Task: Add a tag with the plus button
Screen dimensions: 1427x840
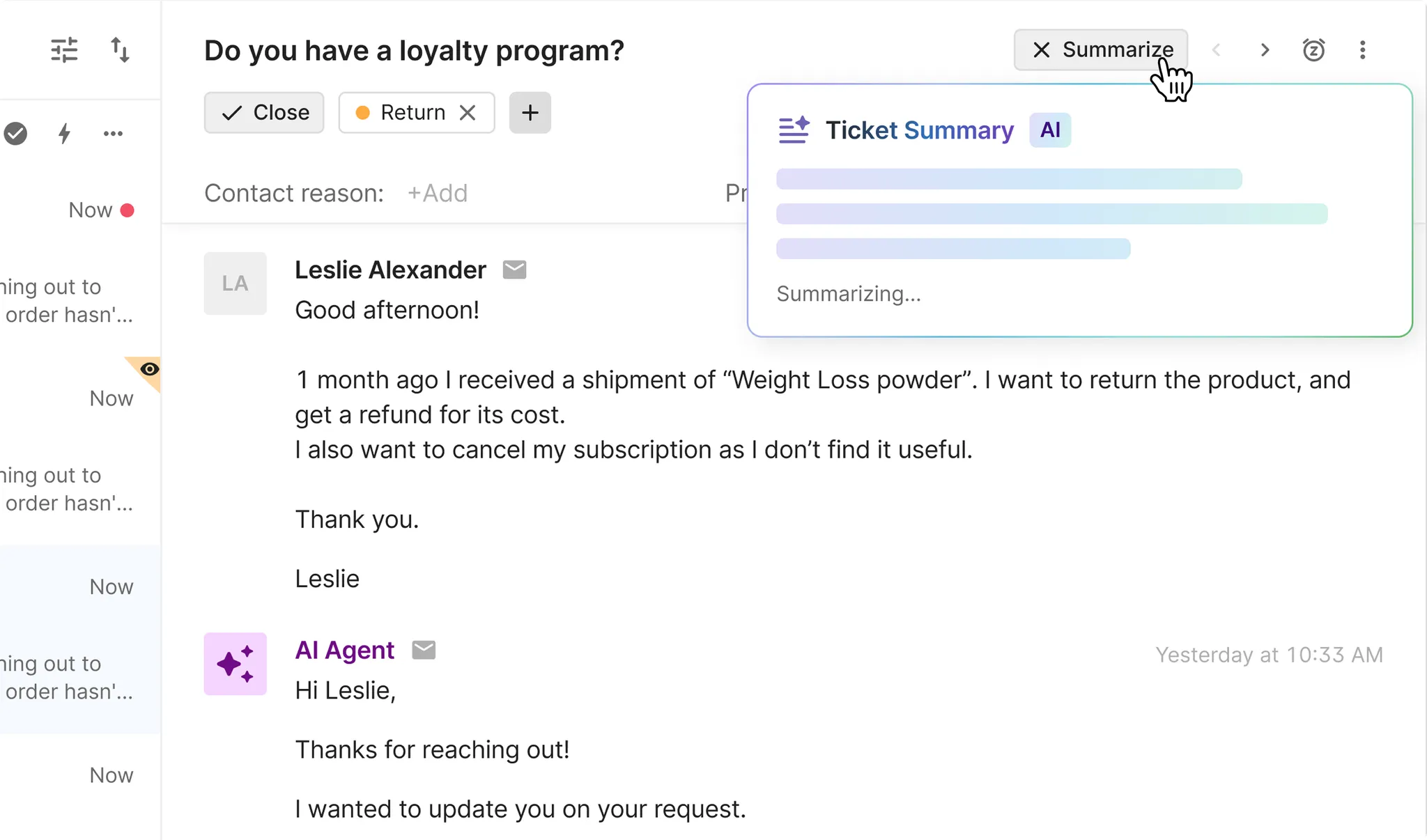Action: (x=530, y=113)
